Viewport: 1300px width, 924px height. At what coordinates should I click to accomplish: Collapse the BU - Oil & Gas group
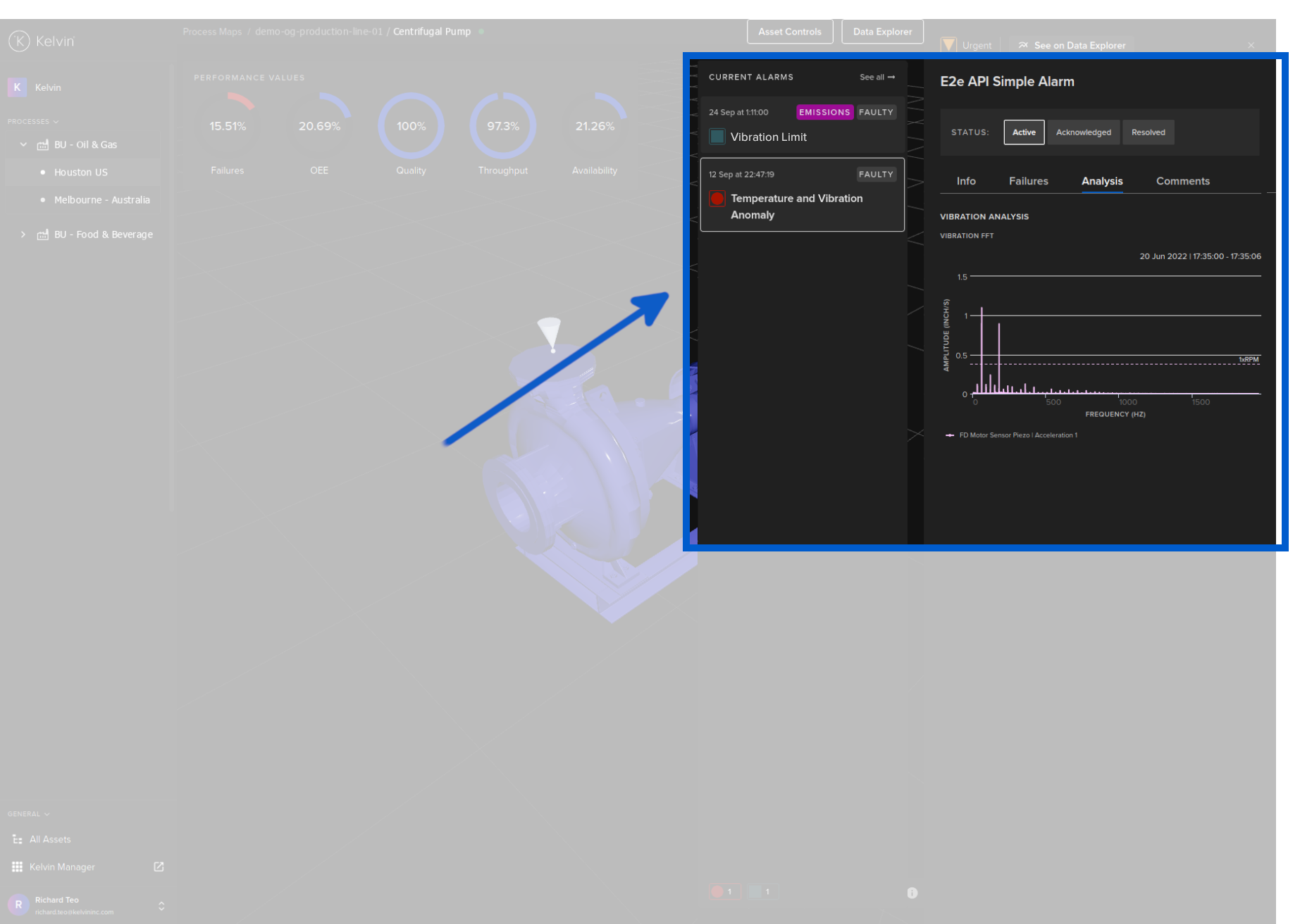coord(23,144)
